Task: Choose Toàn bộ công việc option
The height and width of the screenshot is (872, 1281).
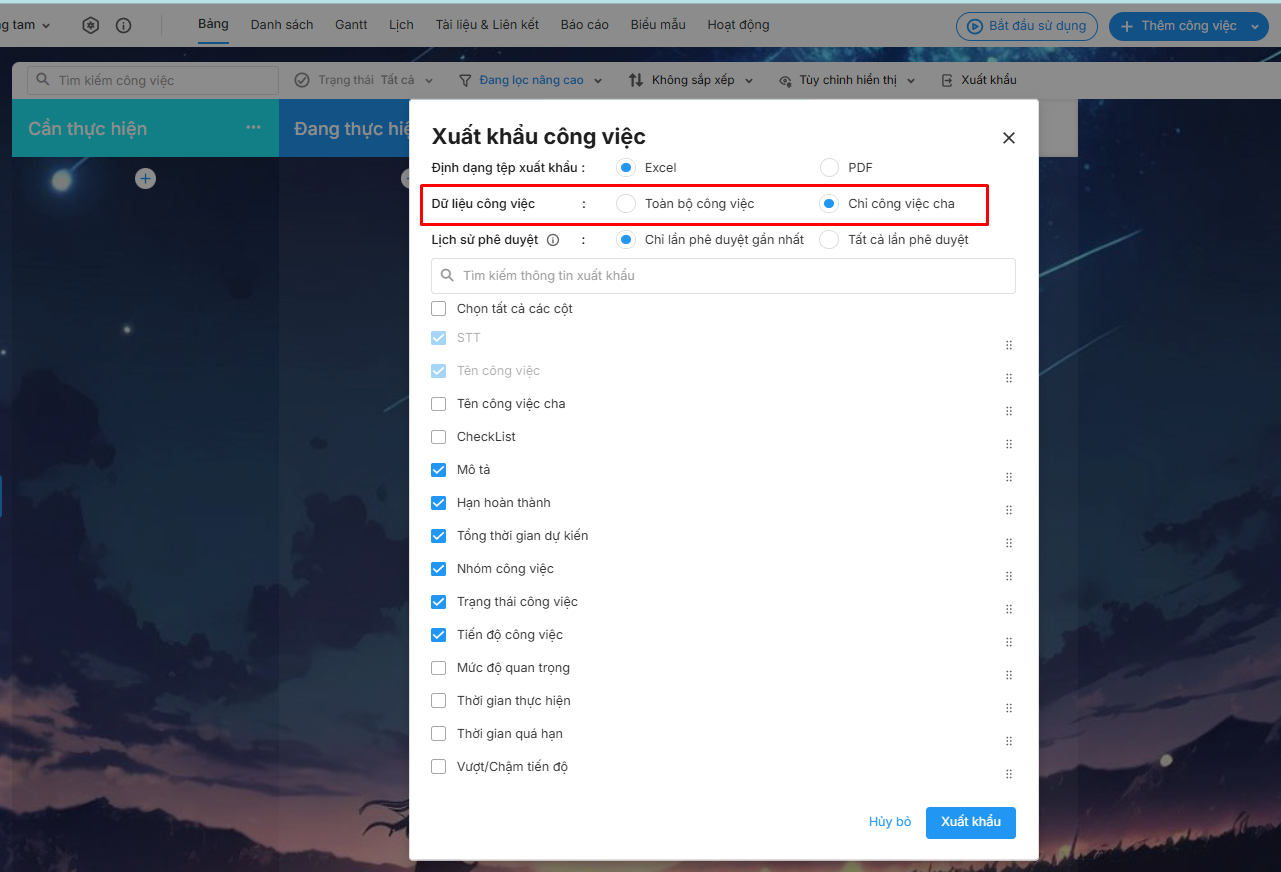Action: (626, 204)
